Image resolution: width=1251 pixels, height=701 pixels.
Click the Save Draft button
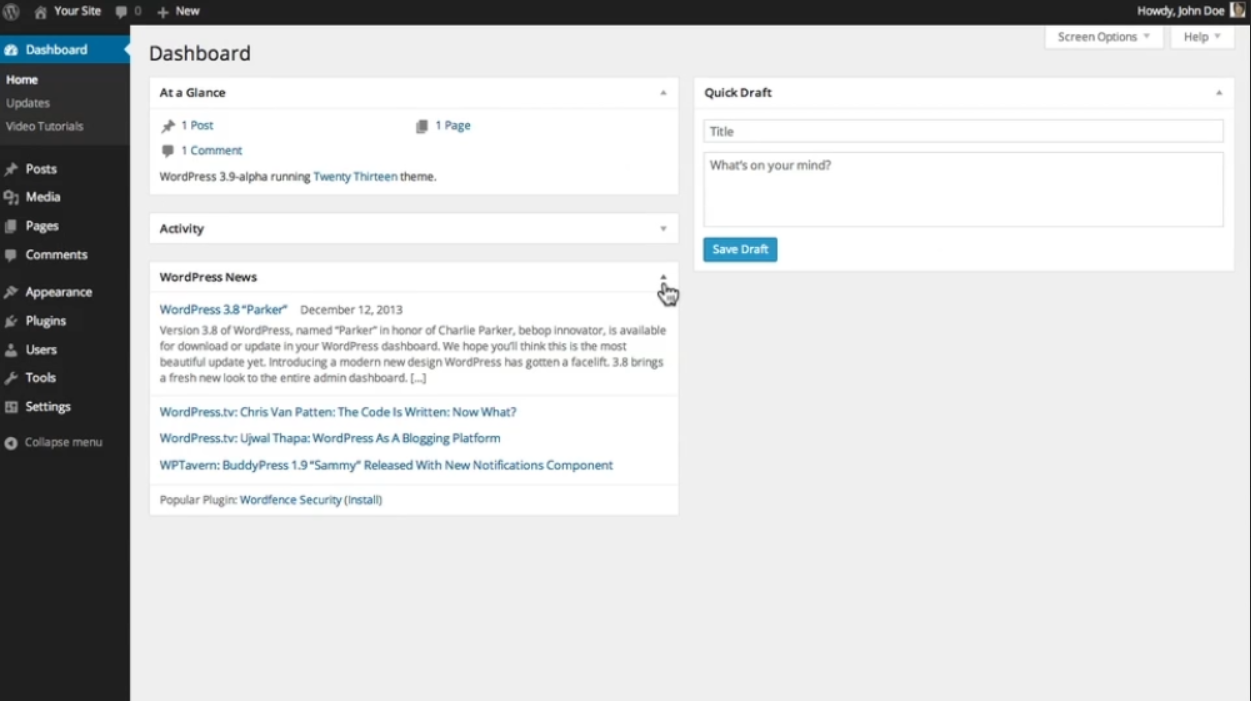[740, 250]
